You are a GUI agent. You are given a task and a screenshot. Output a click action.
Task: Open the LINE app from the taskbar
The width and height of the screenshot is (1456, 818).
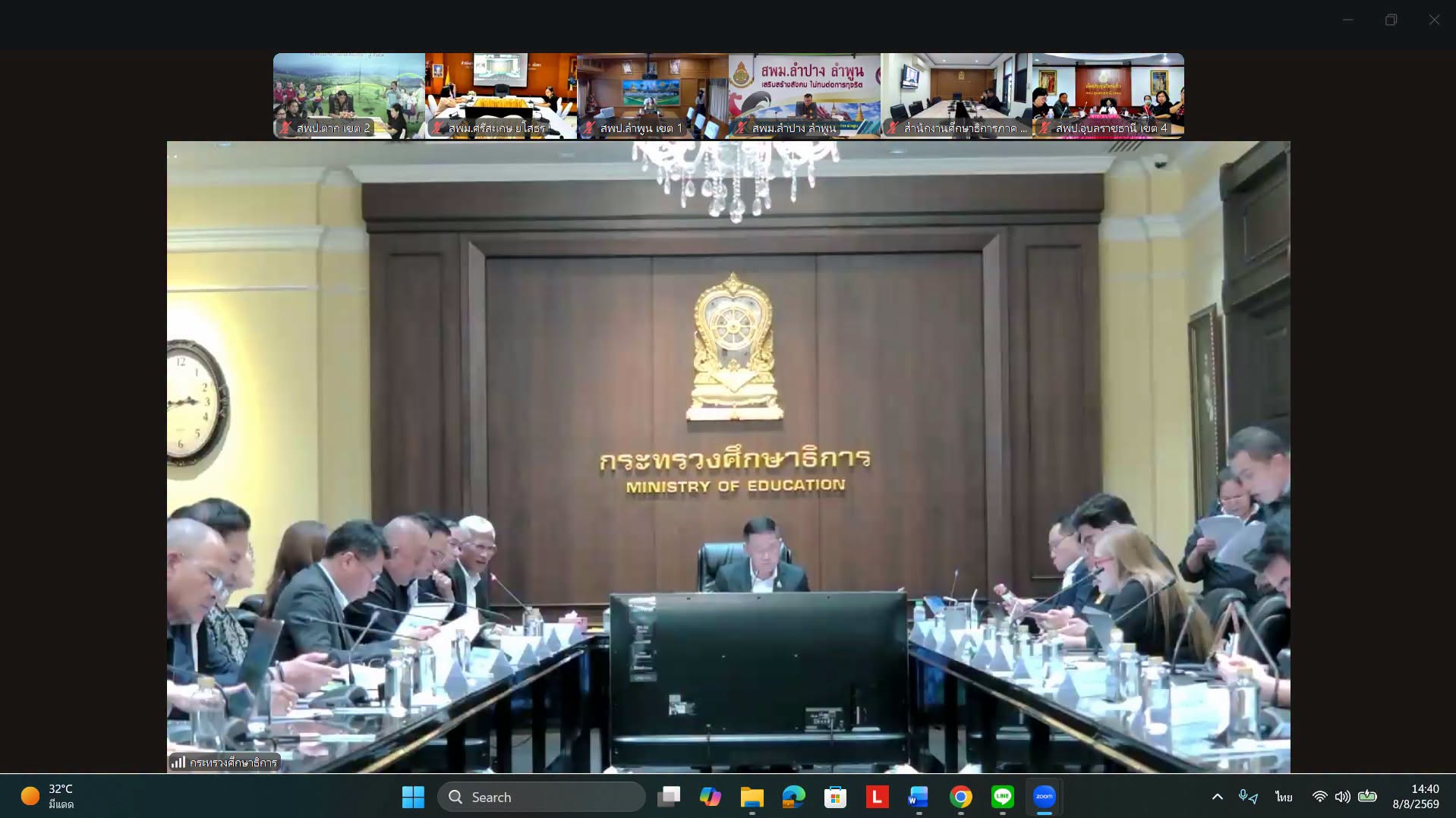click(x=1003, y=797)
